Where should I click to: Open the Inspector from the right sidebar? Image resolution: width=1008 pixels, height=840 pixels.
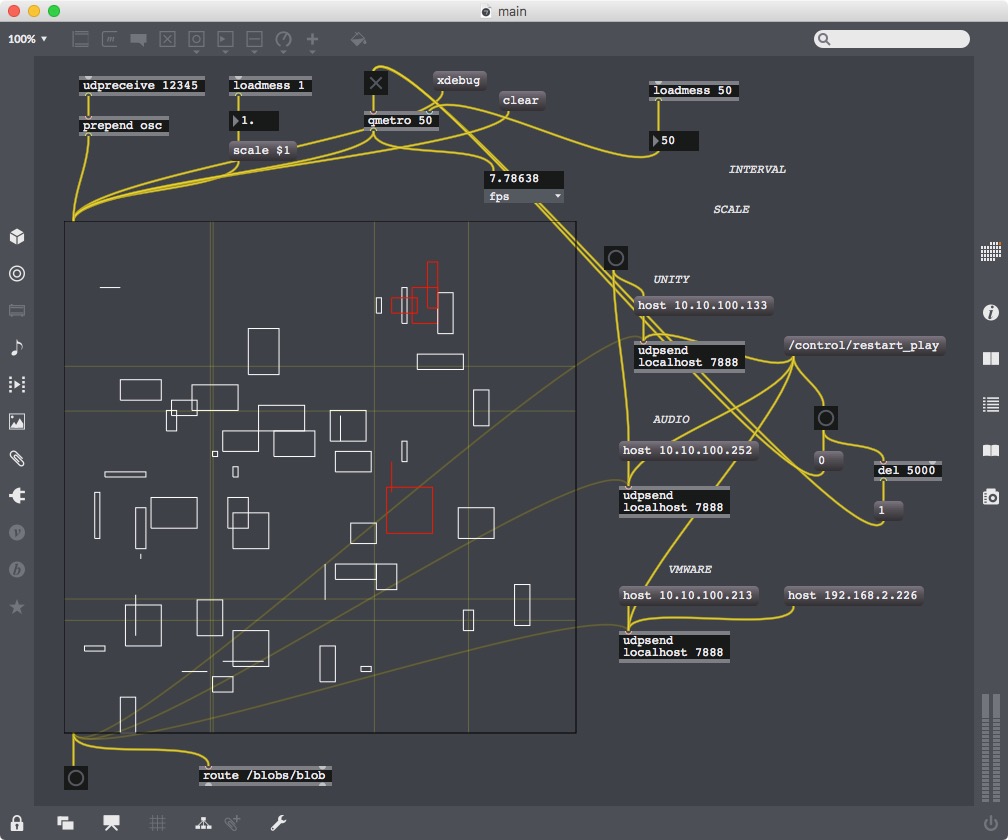(990, 313)
